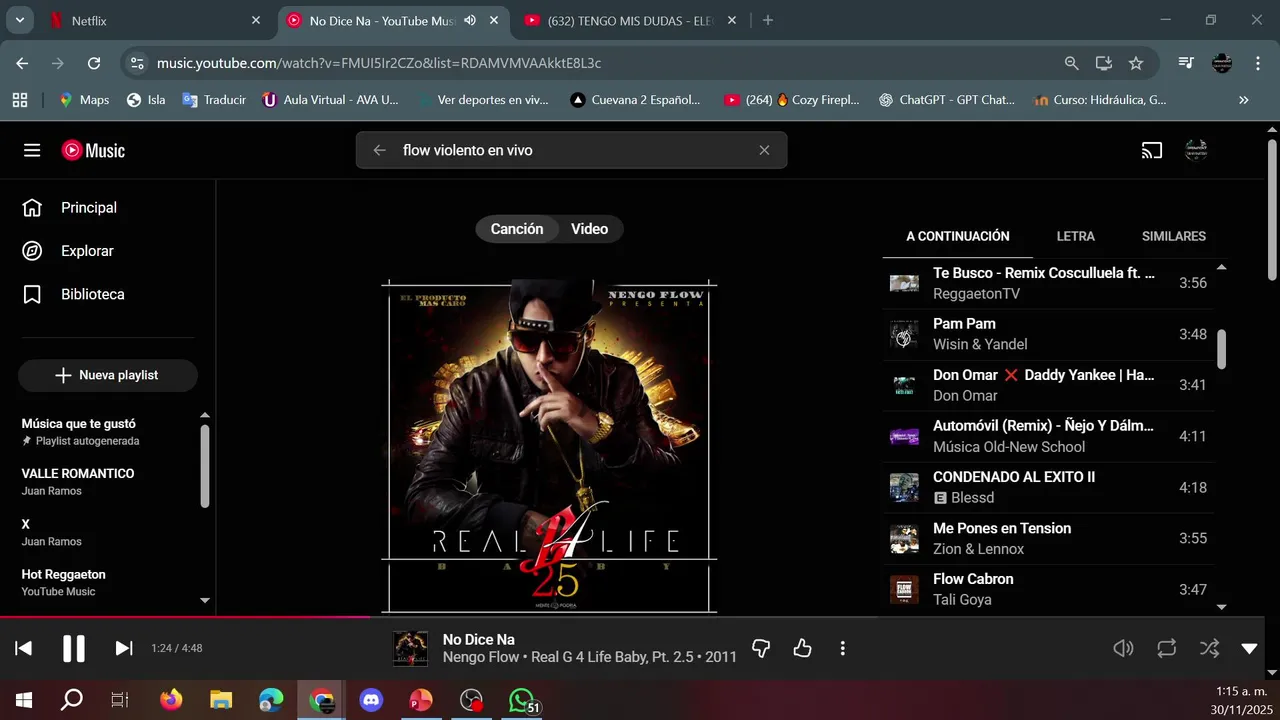This screenshot has height=720, width=1280.
Task: Select the LETRA tab
Action: 1075,237
